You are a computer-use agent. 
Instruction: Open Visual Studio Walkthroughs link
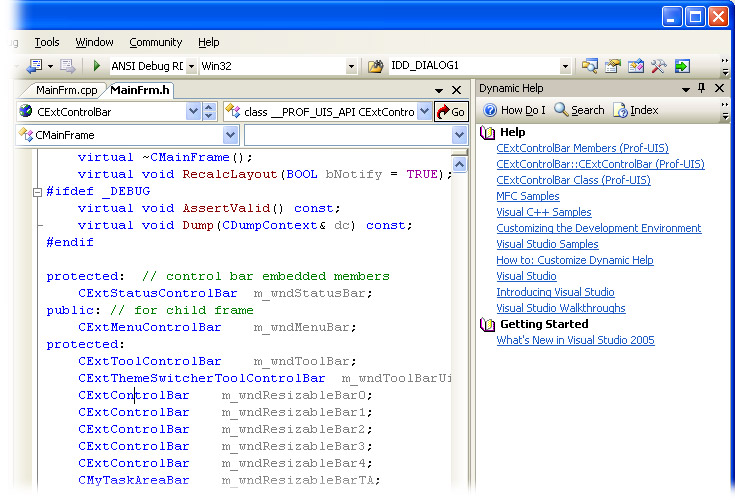coord(561,308)
